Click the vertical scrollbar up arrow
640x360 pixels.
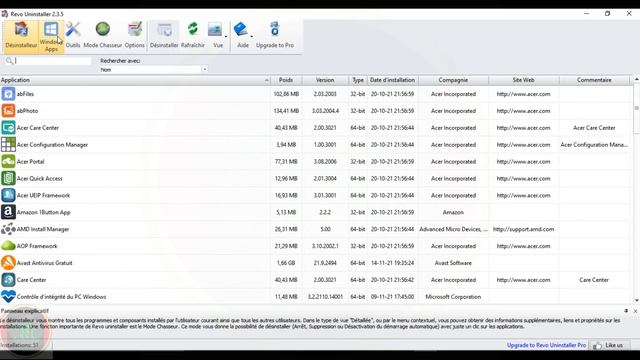[x=636, y=79]
